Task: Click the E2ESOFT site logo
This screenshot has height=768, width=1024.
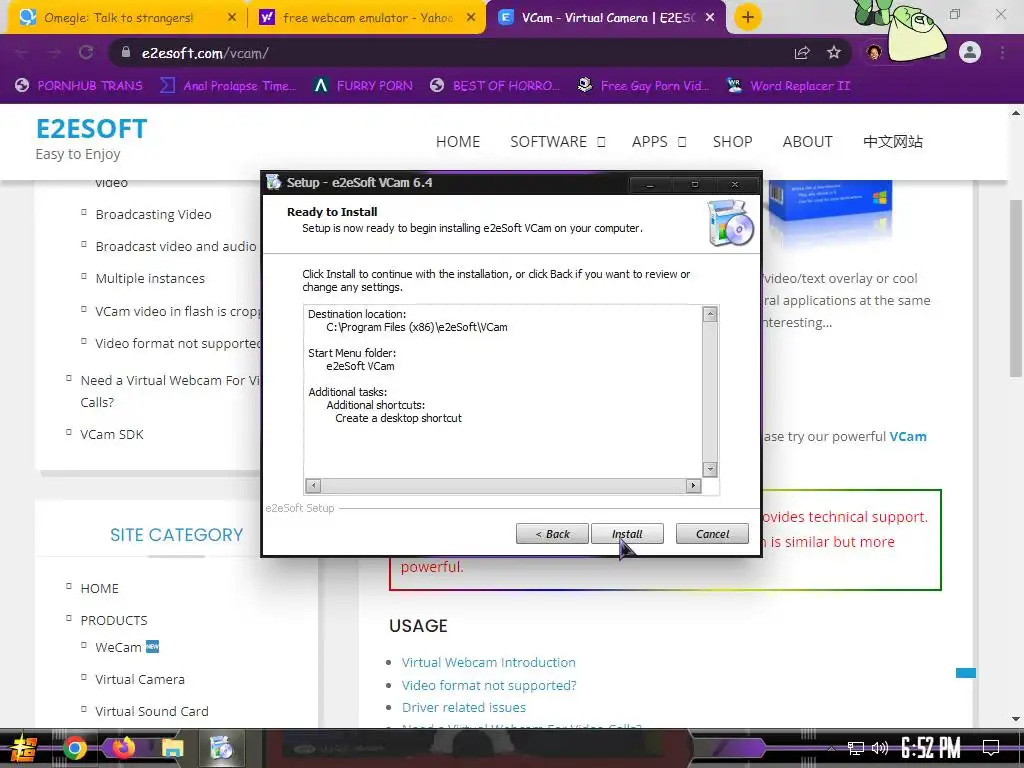Action: point(91,129)
